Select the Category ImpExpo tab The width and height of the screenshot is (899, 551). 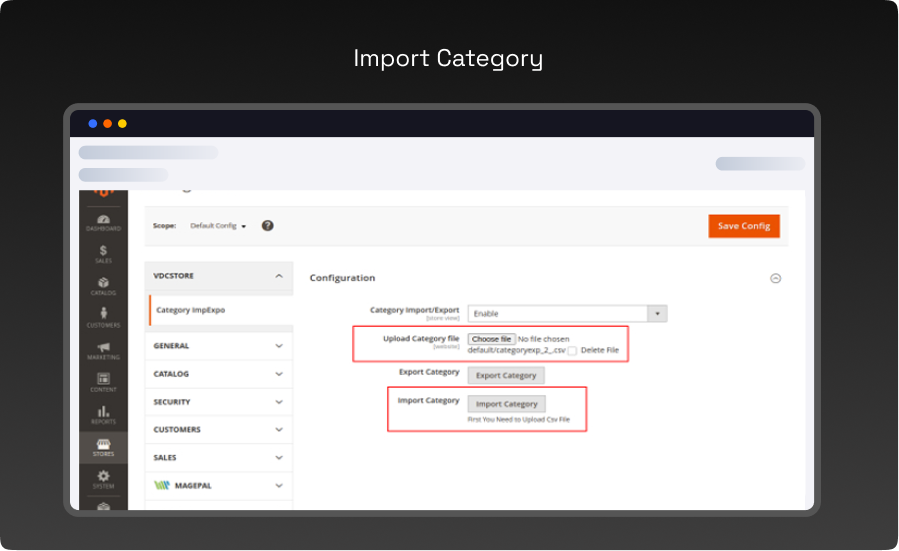tap(191, 310)
